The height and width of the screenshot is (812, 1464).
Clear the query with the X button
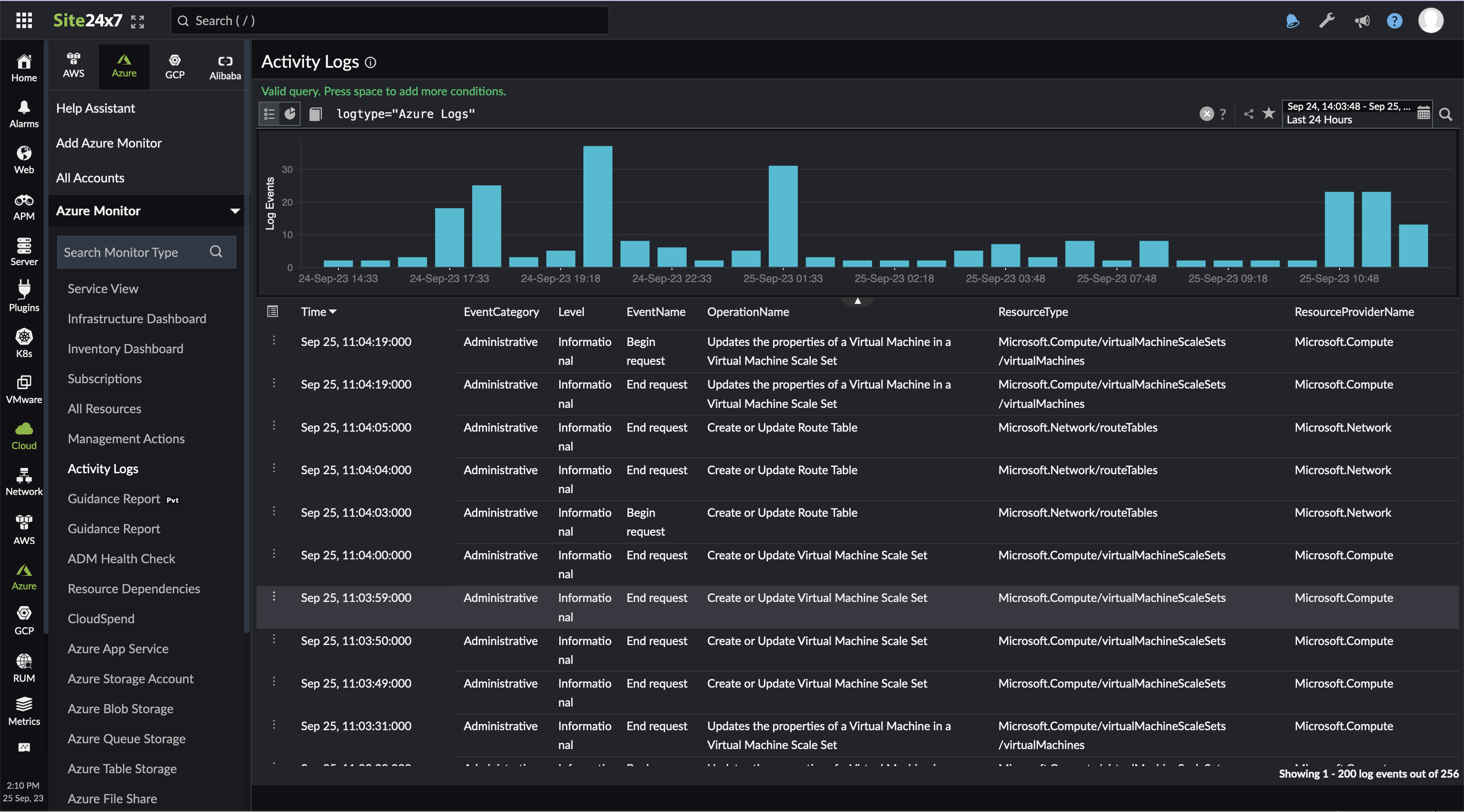coord(1206,114)
